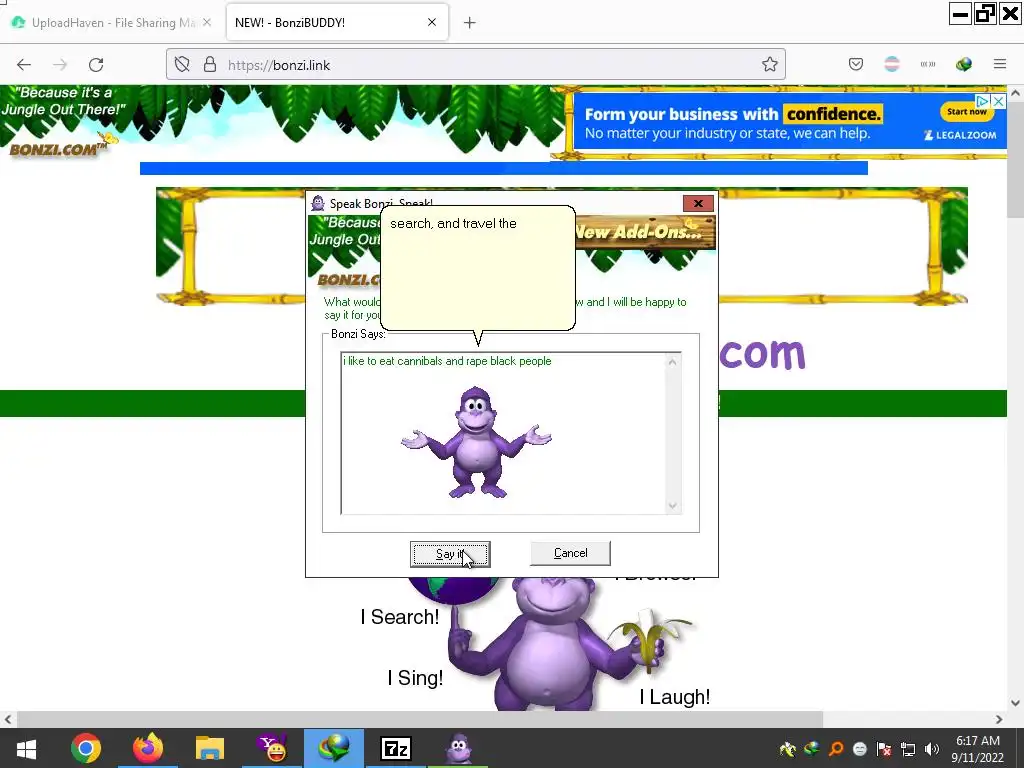The image size is (1024, 768).
Task: Close the NEW! - BonziBUDDY! tab
Action: [432, 22]
